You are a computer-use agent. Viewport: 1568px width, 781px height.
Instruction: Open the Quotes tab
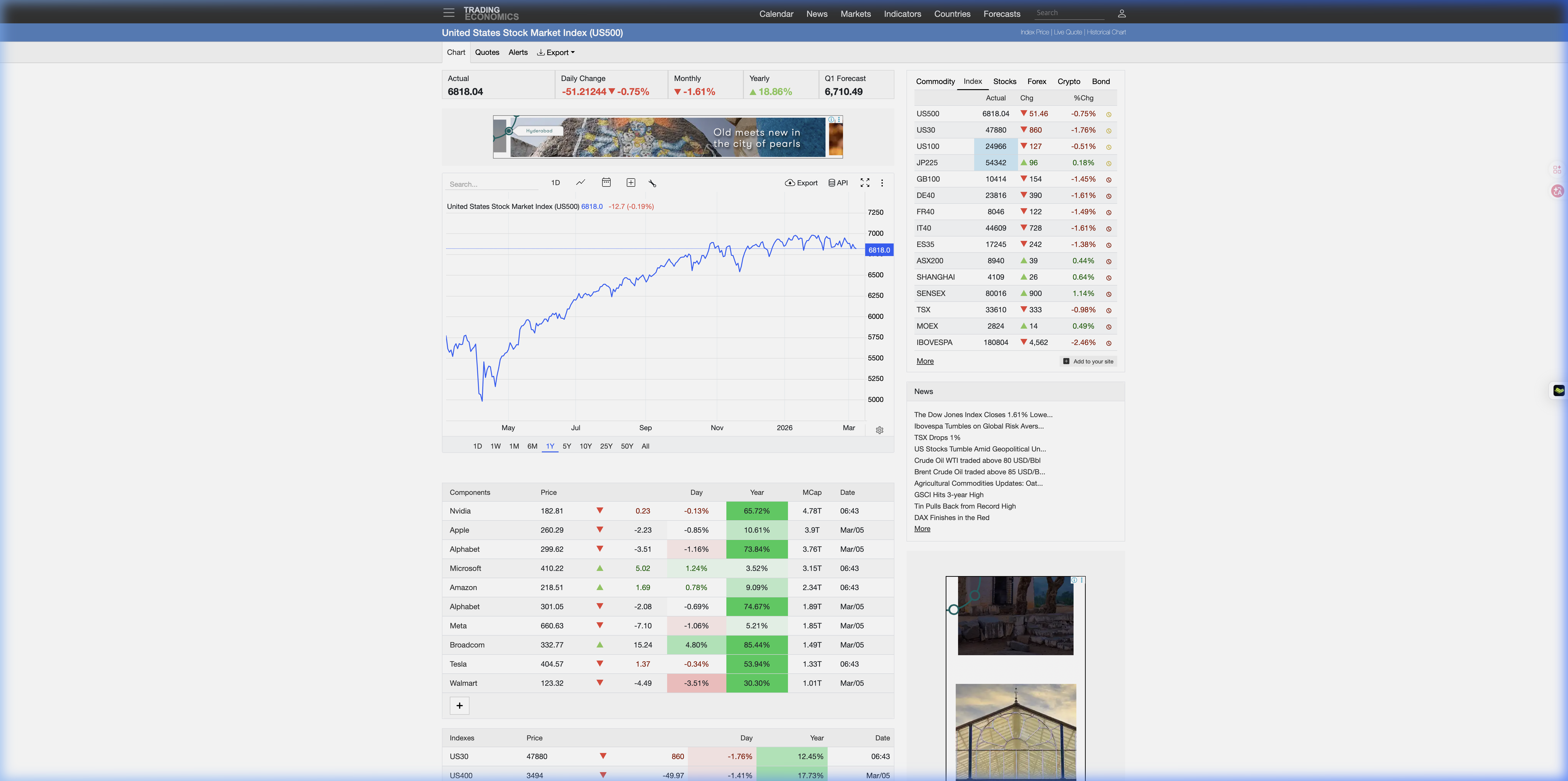(487, 52)
